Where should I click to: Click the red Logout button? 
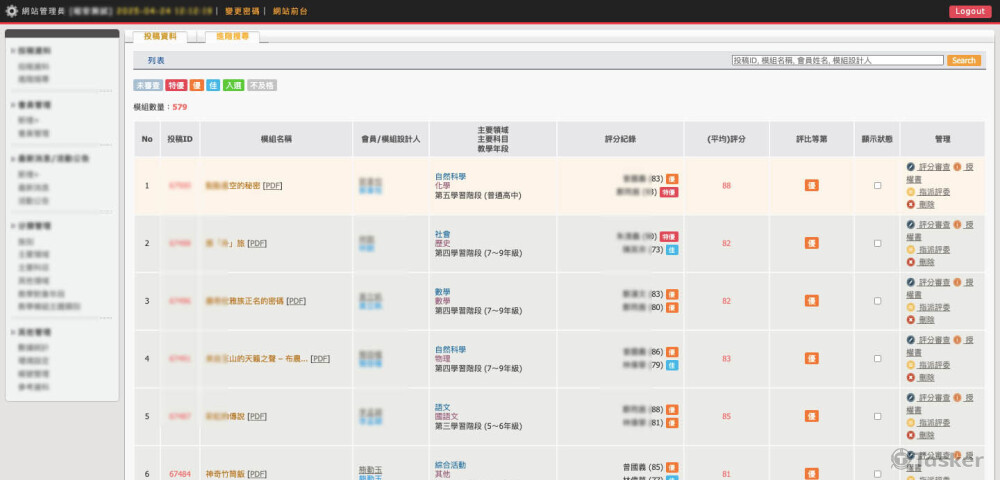click(x=969, y=11)
